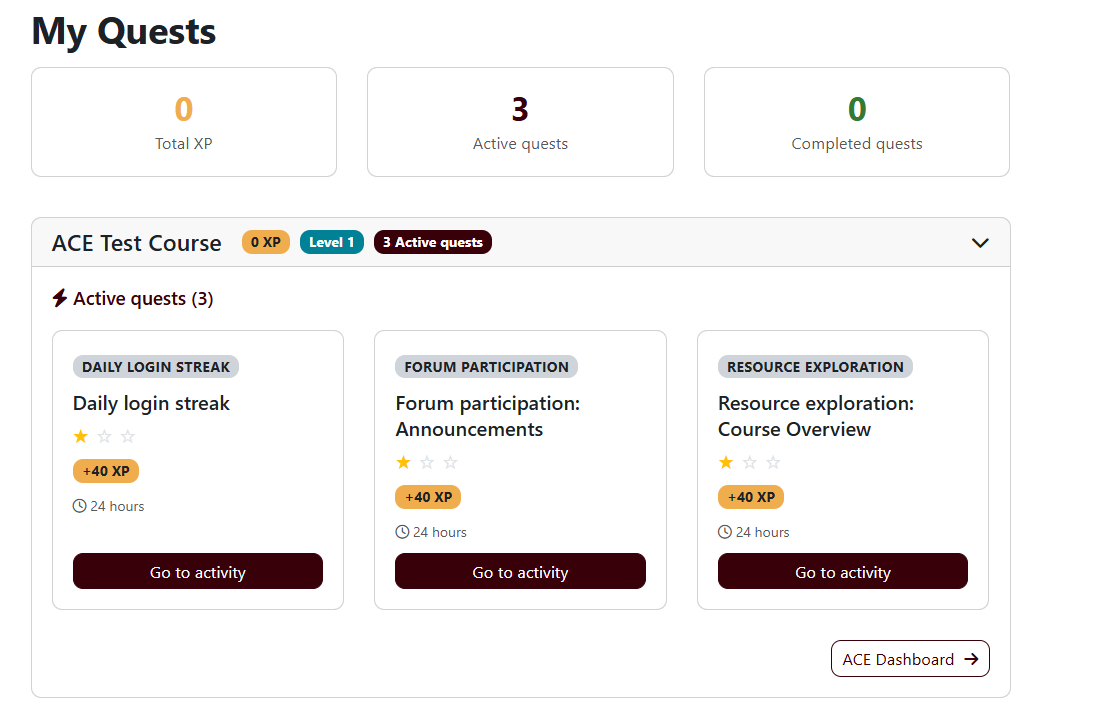Select the Completed quests summary card
Image resolution: width=1113 pixels, height=719 pixels.
[857, 122]
